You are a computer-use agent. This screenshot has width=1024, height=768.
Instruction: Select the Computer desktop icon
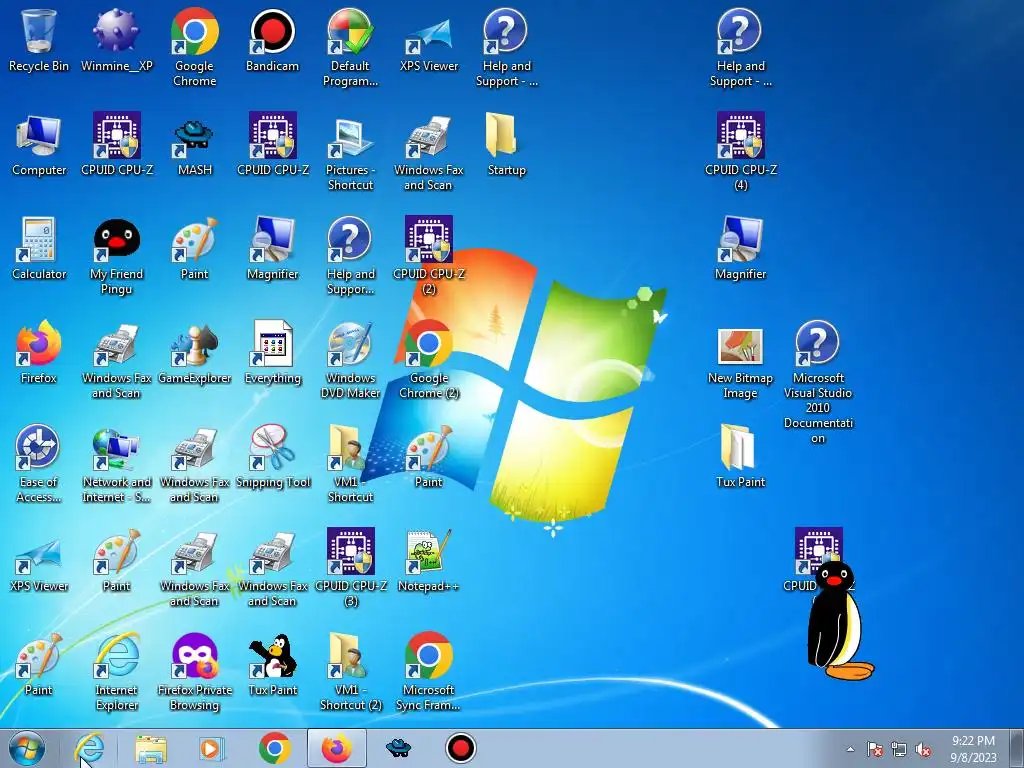pos(39,144)
